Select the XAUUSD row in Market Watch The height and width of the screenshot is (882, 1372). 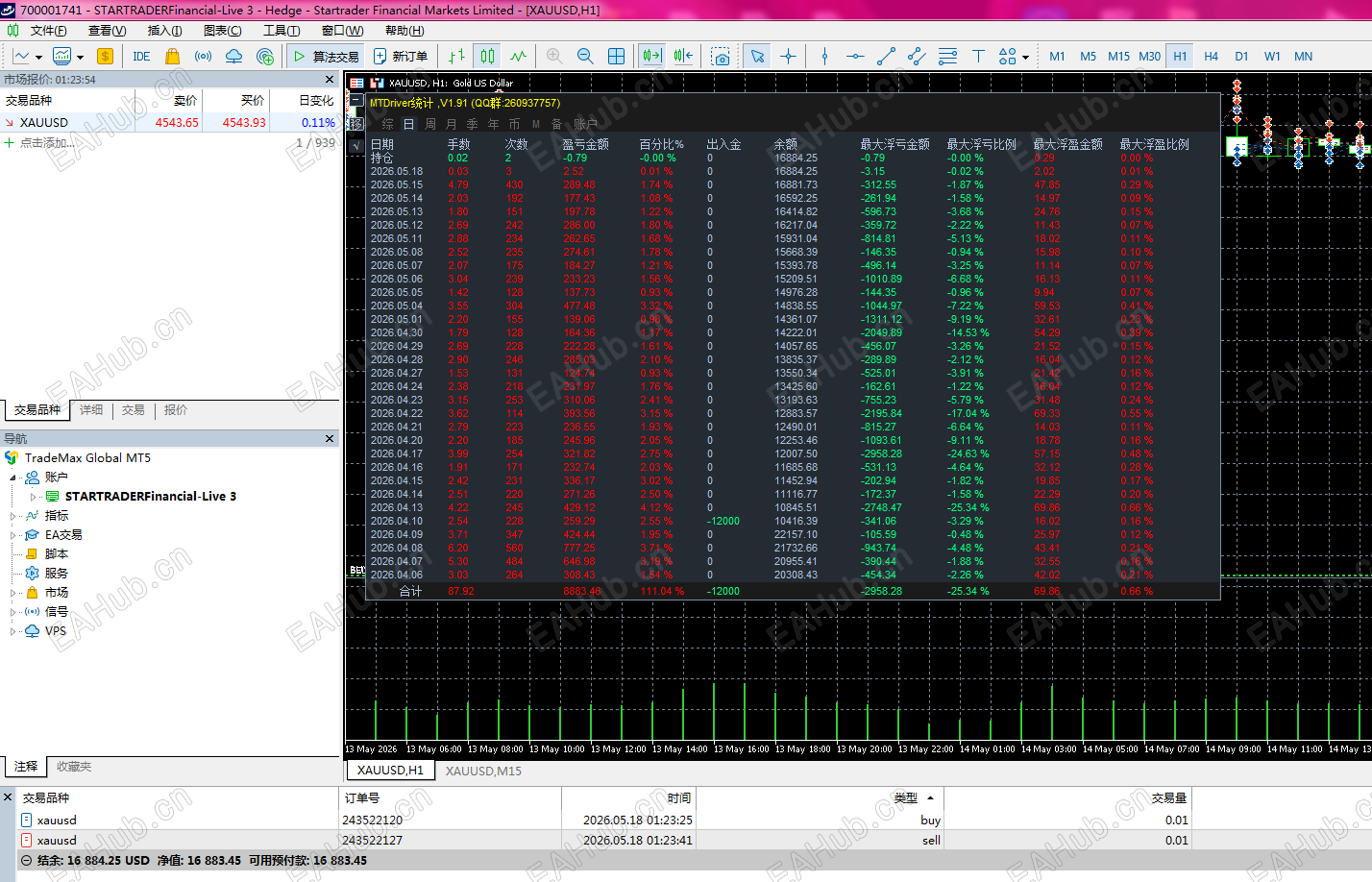[x=170, y=123]
